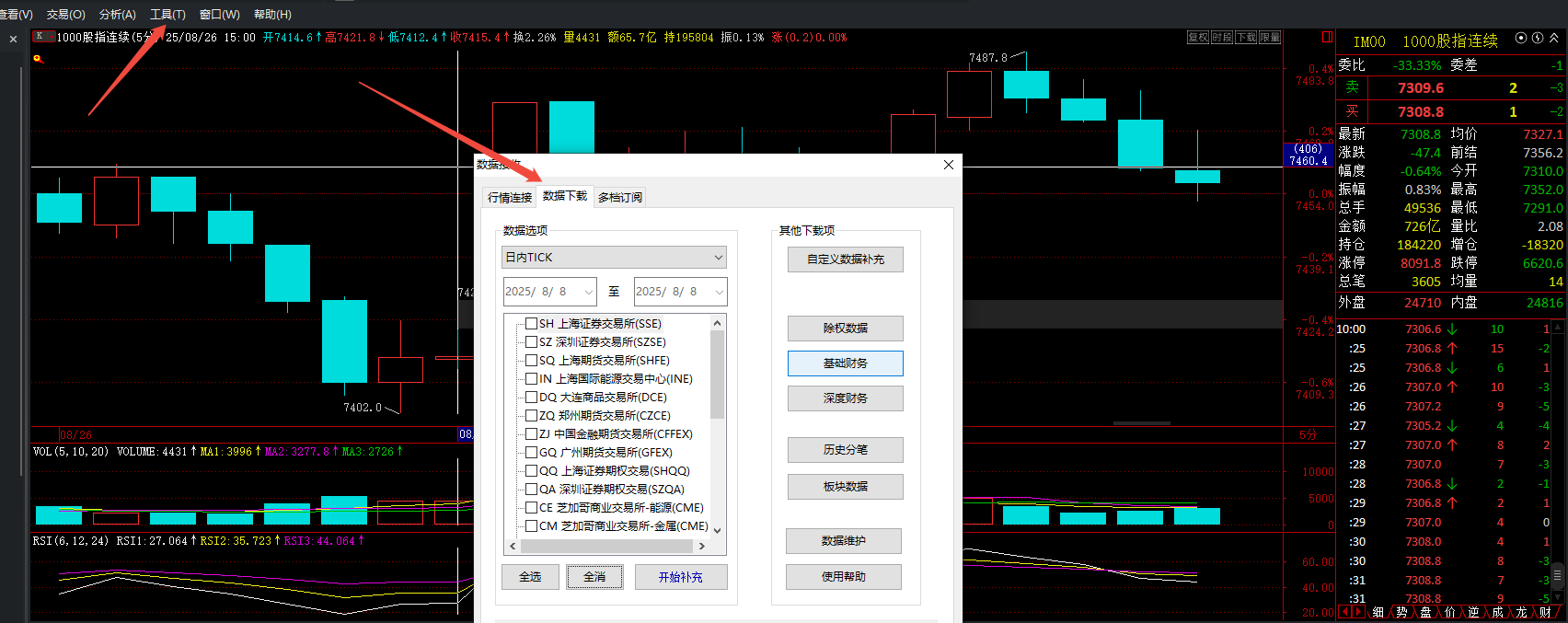The width and height of the screenshot is (1568, 623).
Task: Collapse quote panel with double-chevron icon
Action: pyautogui.click(x=1554, y=39)
